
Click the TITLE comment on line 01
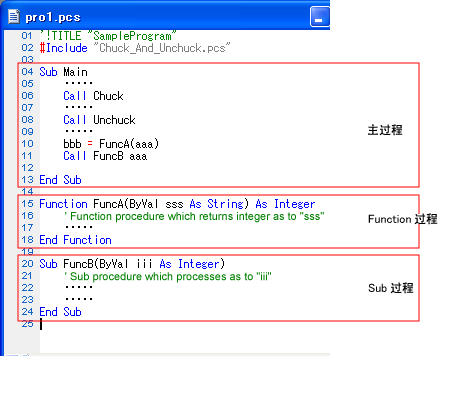pos(108,35)
